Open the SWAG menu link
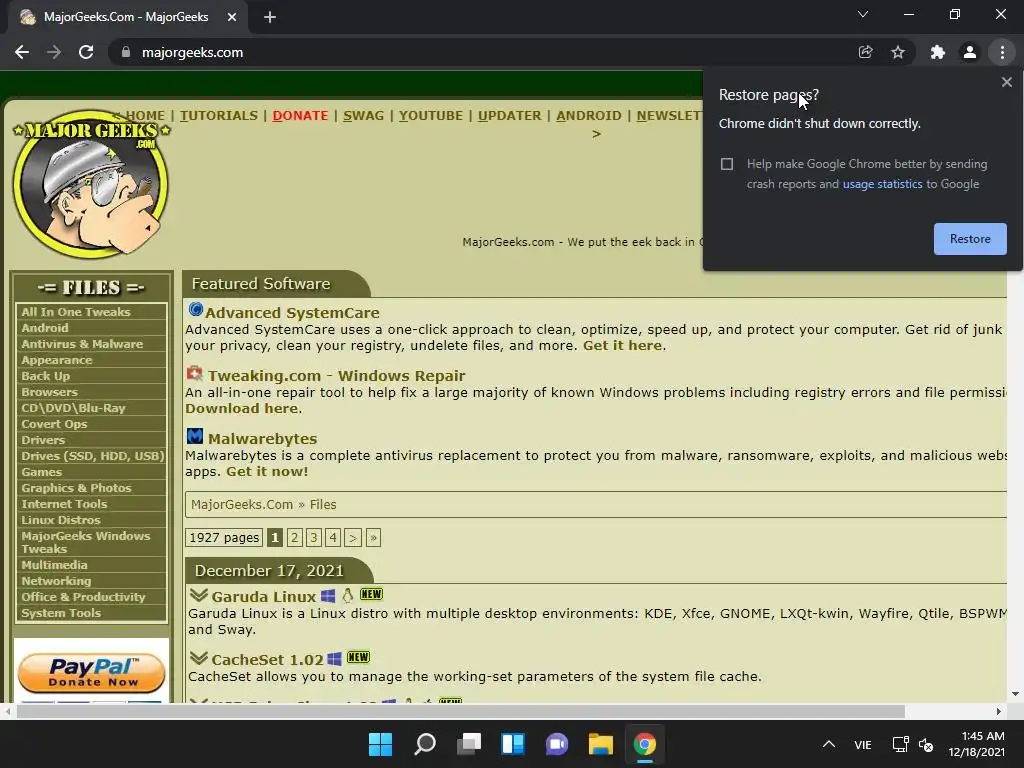The image size is (1024, 768). click(x=363, y=116)
